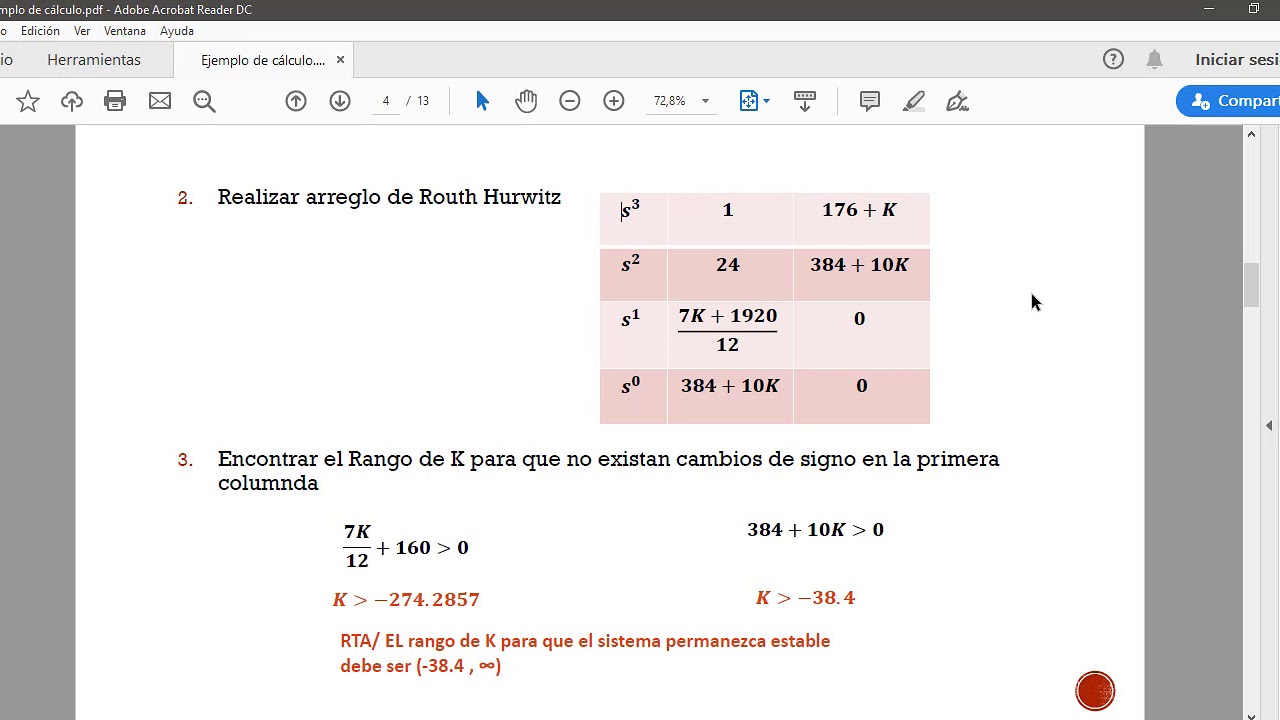
Task: Open the Ventana menu
Action: [125, 31]
